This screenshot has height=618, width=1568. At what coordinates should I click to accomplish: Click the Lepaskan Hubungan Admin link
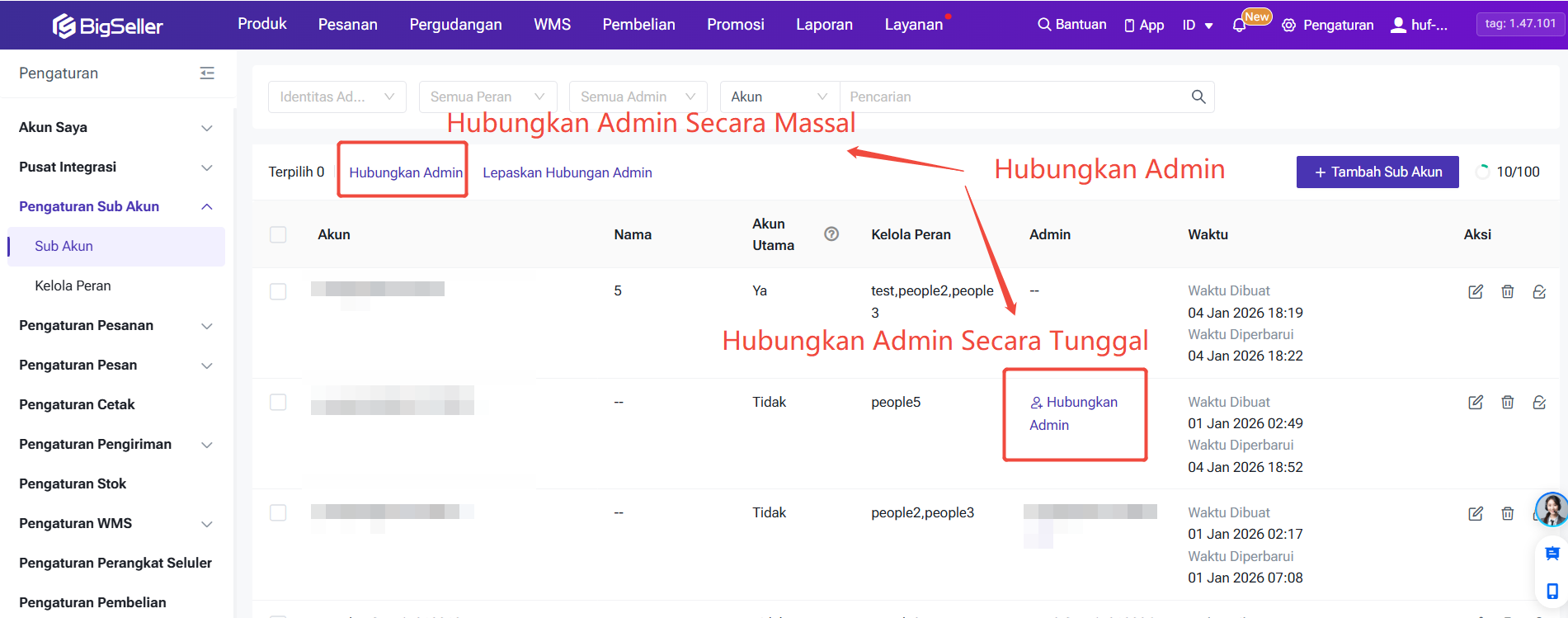click(x=567, y=172)
